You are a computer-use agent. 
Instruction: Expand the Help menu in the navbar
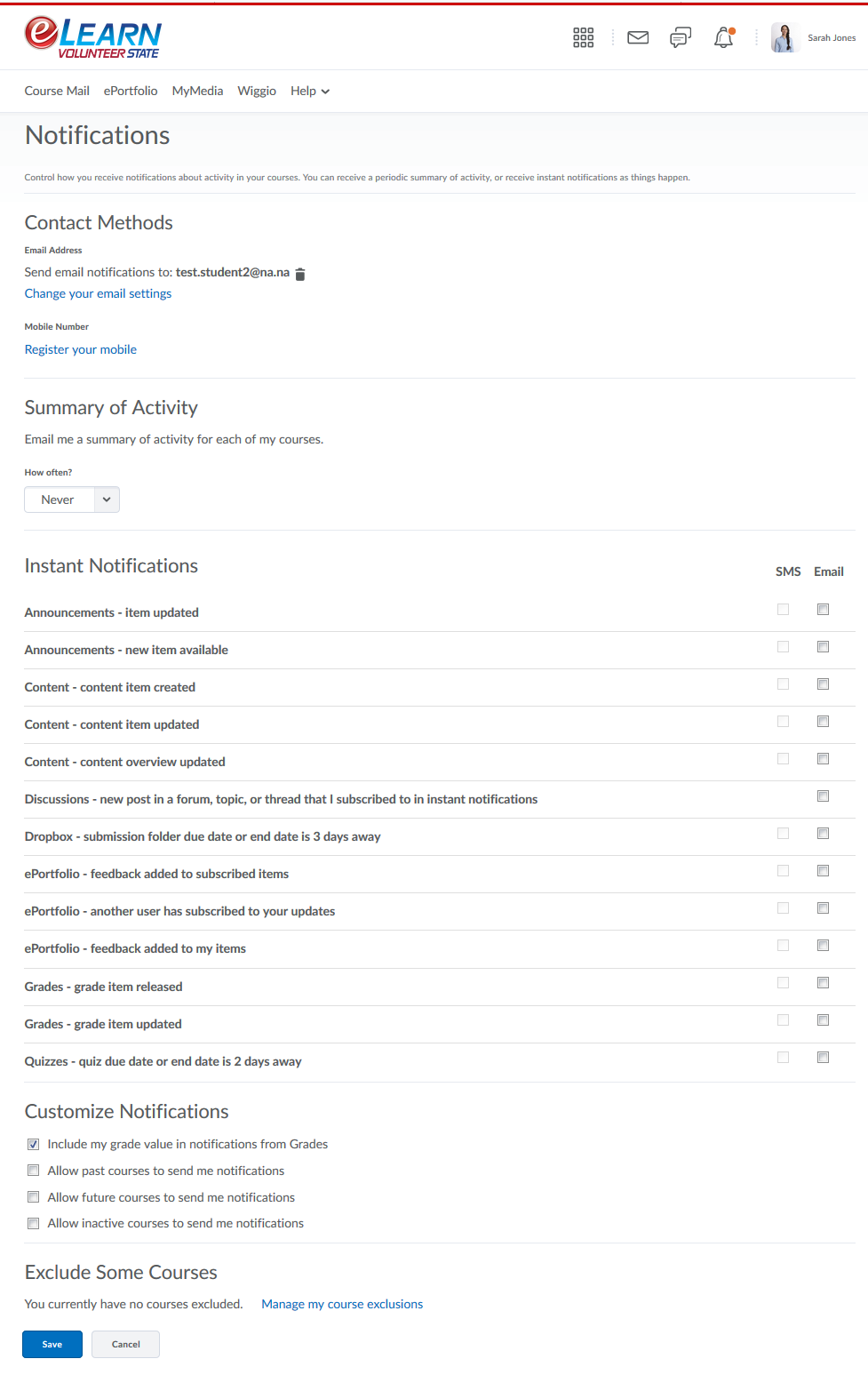[310, 91]
